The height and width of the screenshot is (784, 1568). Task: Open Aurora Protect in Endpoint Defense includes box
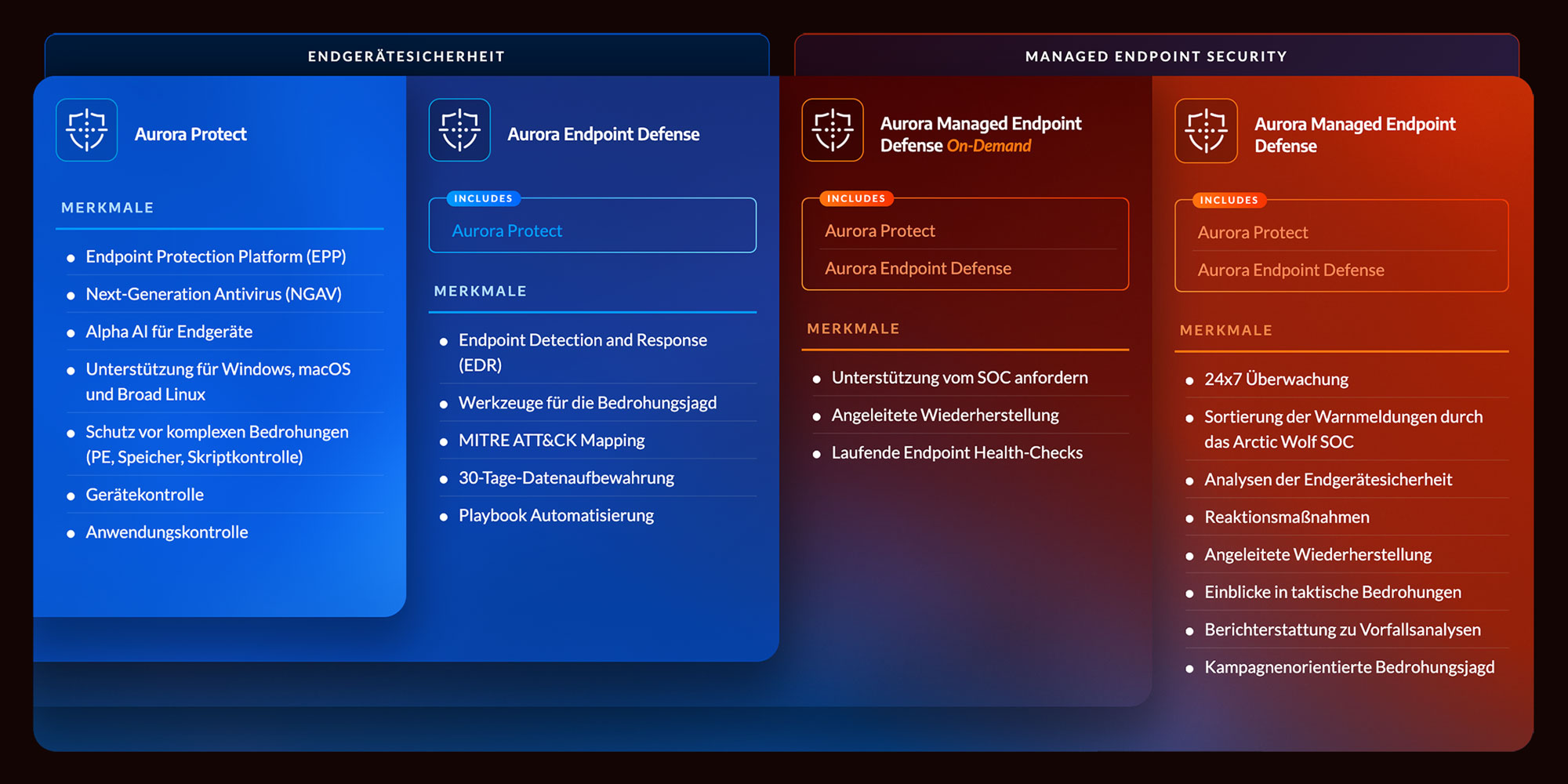[x=507, y=231]
